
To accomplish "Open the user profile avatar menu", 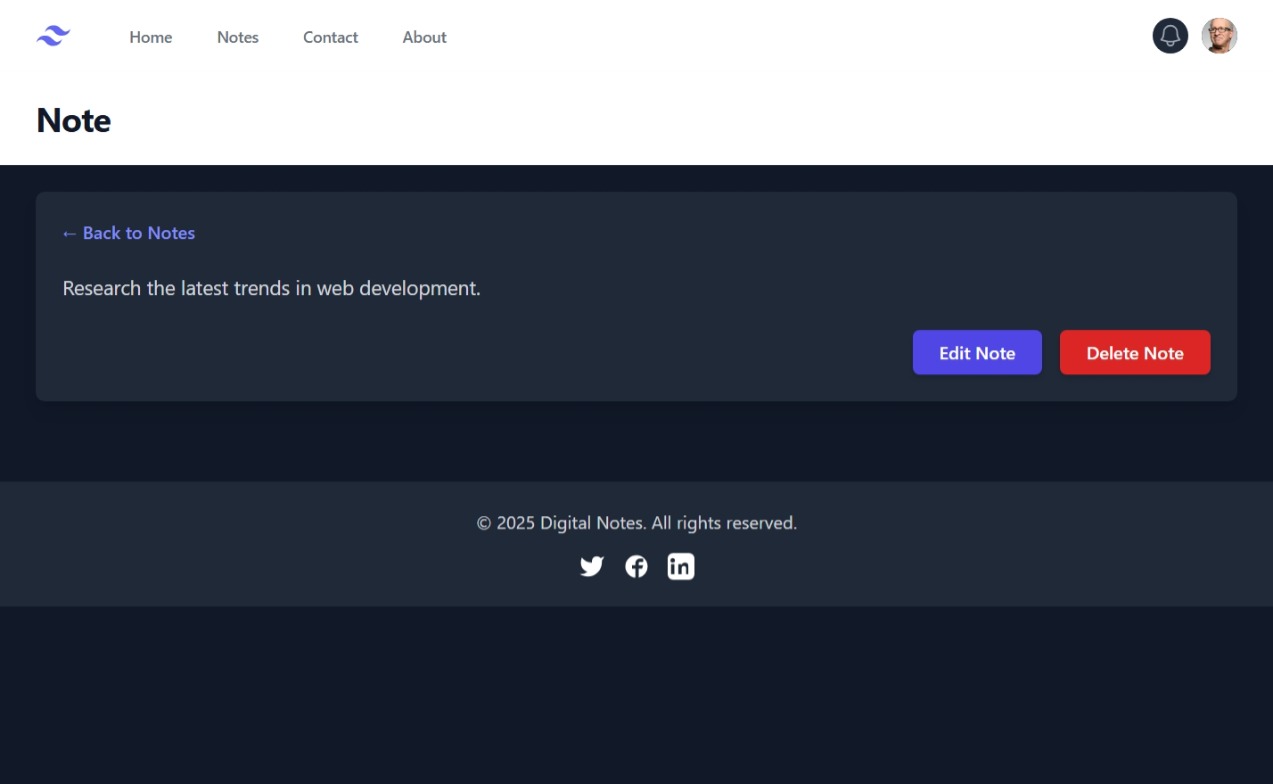I will pyautogui.click(x=1219, y=36).
